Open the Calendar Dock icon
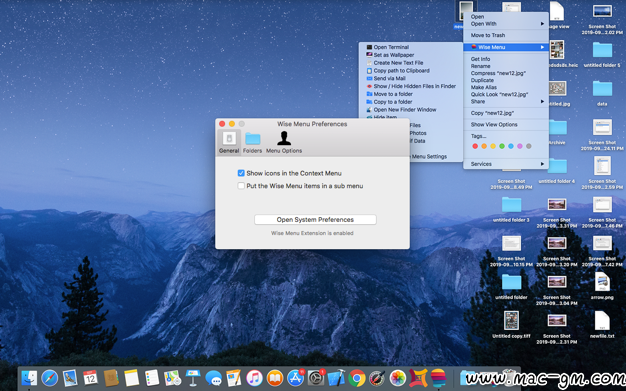This screenshot has width=626, height=391. (x=91, y=378)
